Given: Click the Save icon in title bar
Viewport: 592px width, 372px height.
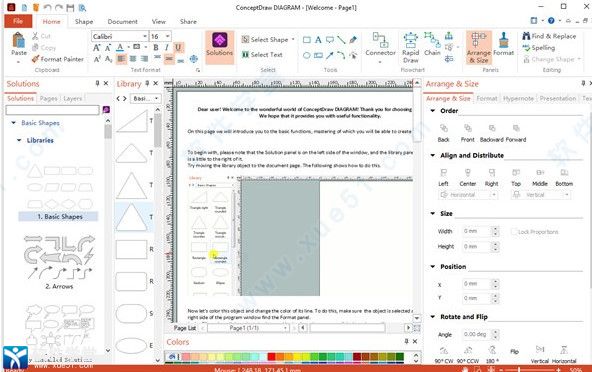Looking at the screenshot, I should (70, 7).
